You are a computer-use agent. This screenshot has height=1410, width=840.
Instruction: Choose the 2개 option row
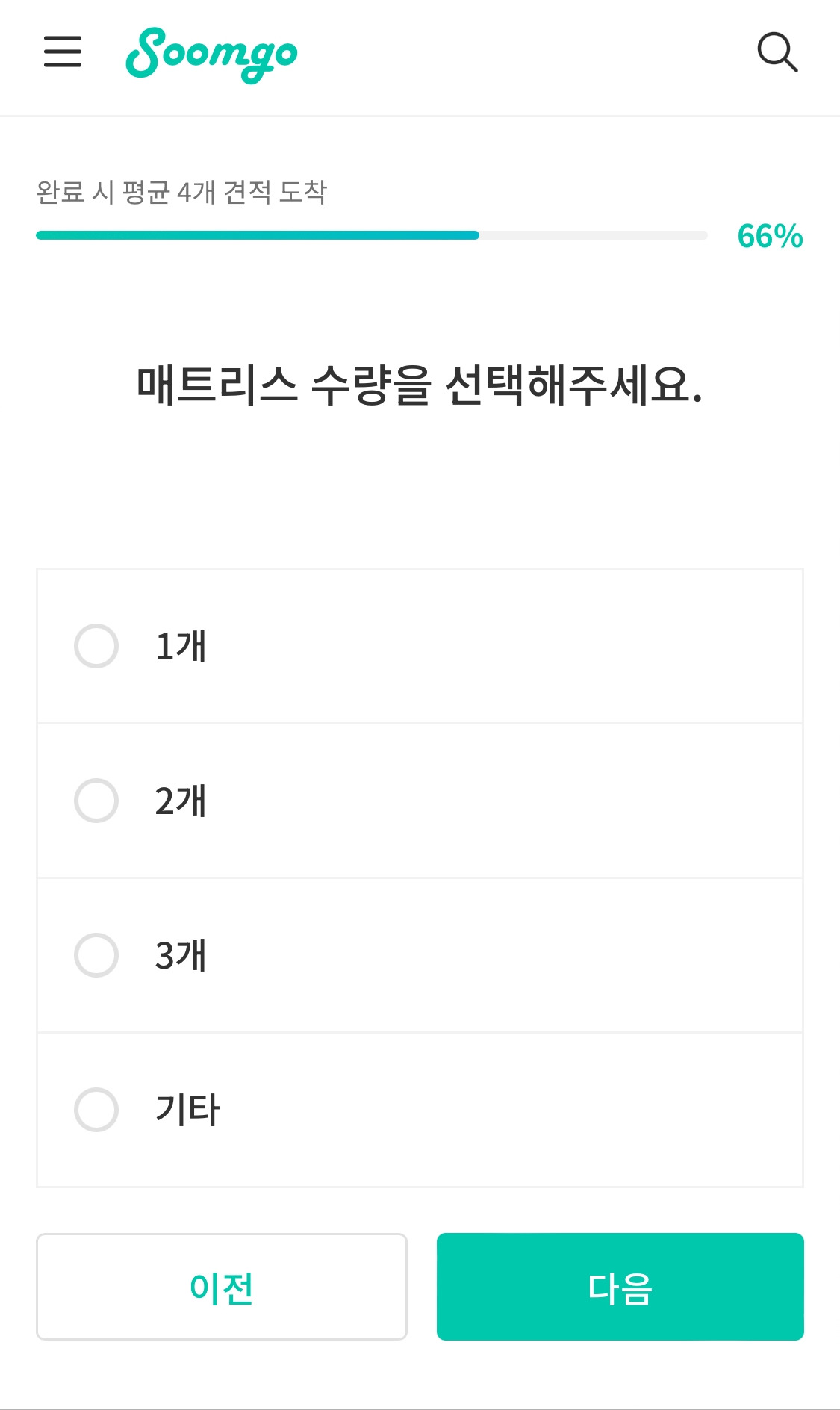click(478, 801)
